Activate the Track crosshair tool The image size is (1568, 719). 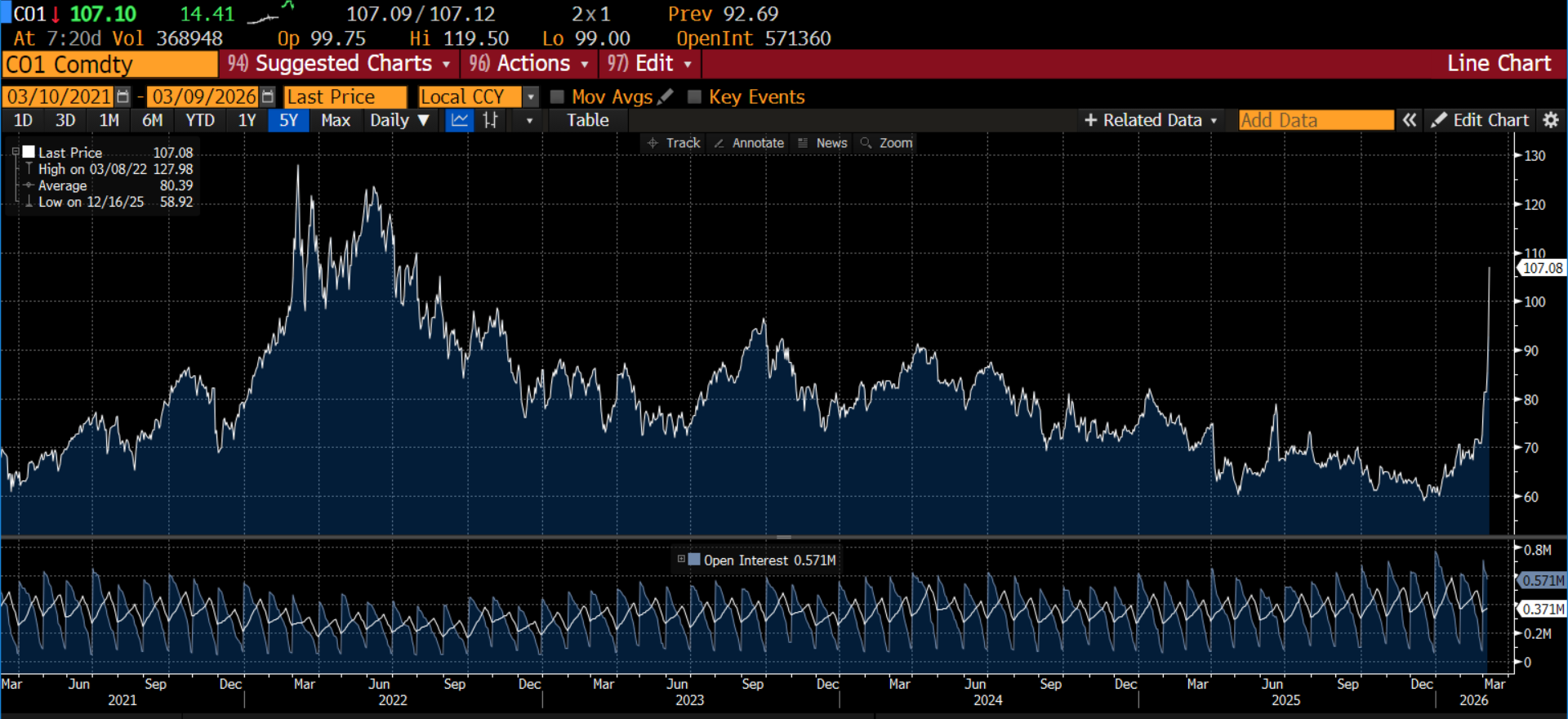[674, 143]
